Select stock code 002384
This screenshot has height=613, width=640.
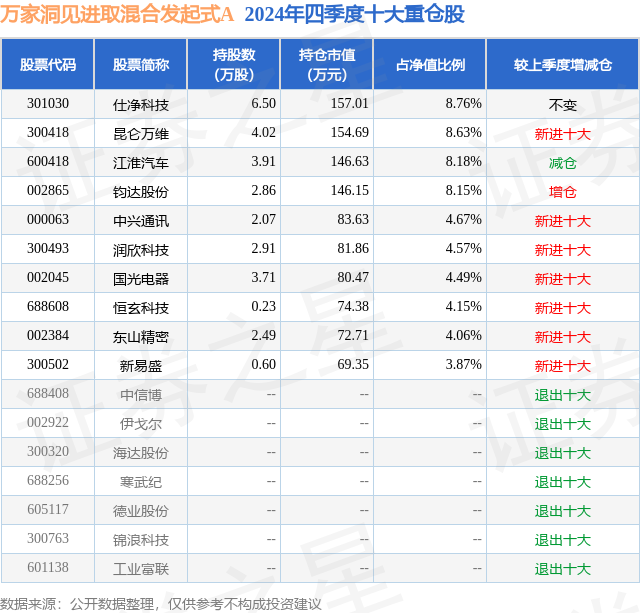coord(48,335)
